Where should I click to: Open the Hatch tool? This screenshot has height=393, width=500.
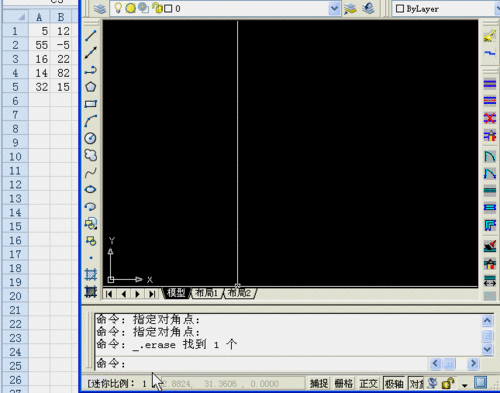click(91, 275)
